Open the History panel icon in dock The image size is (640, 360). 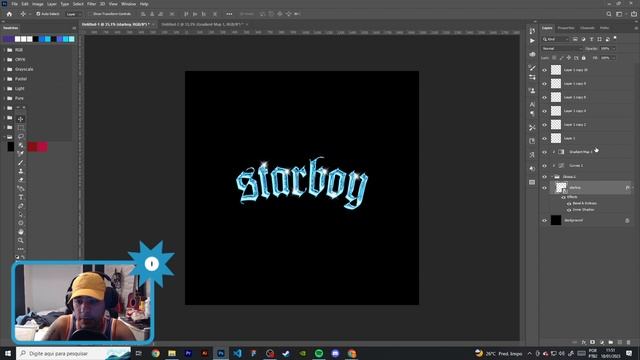[532, 31]
